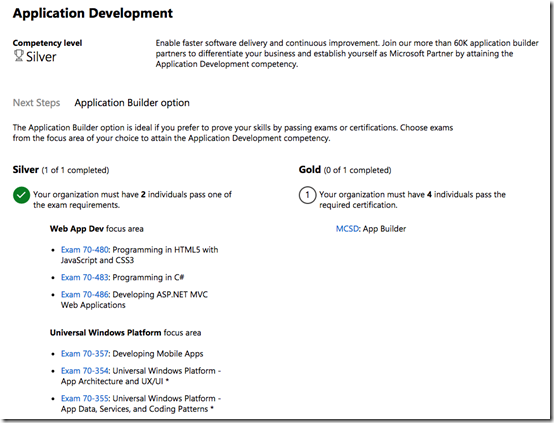Click the Silver competency level text
554x423 pixels.
tap(41, 57)
